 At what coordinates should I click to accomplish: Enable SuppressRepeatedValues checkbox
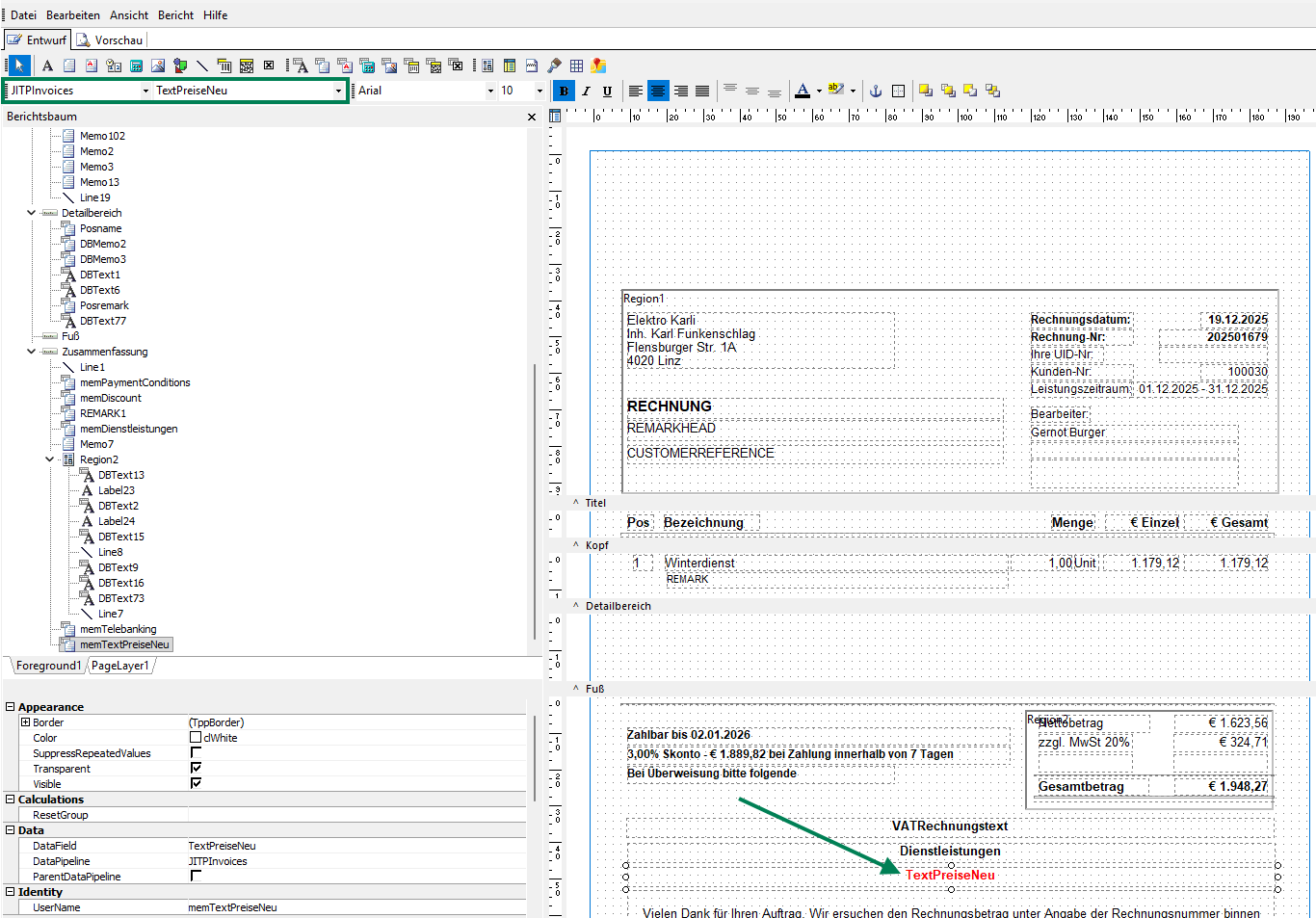pos(196,753)
